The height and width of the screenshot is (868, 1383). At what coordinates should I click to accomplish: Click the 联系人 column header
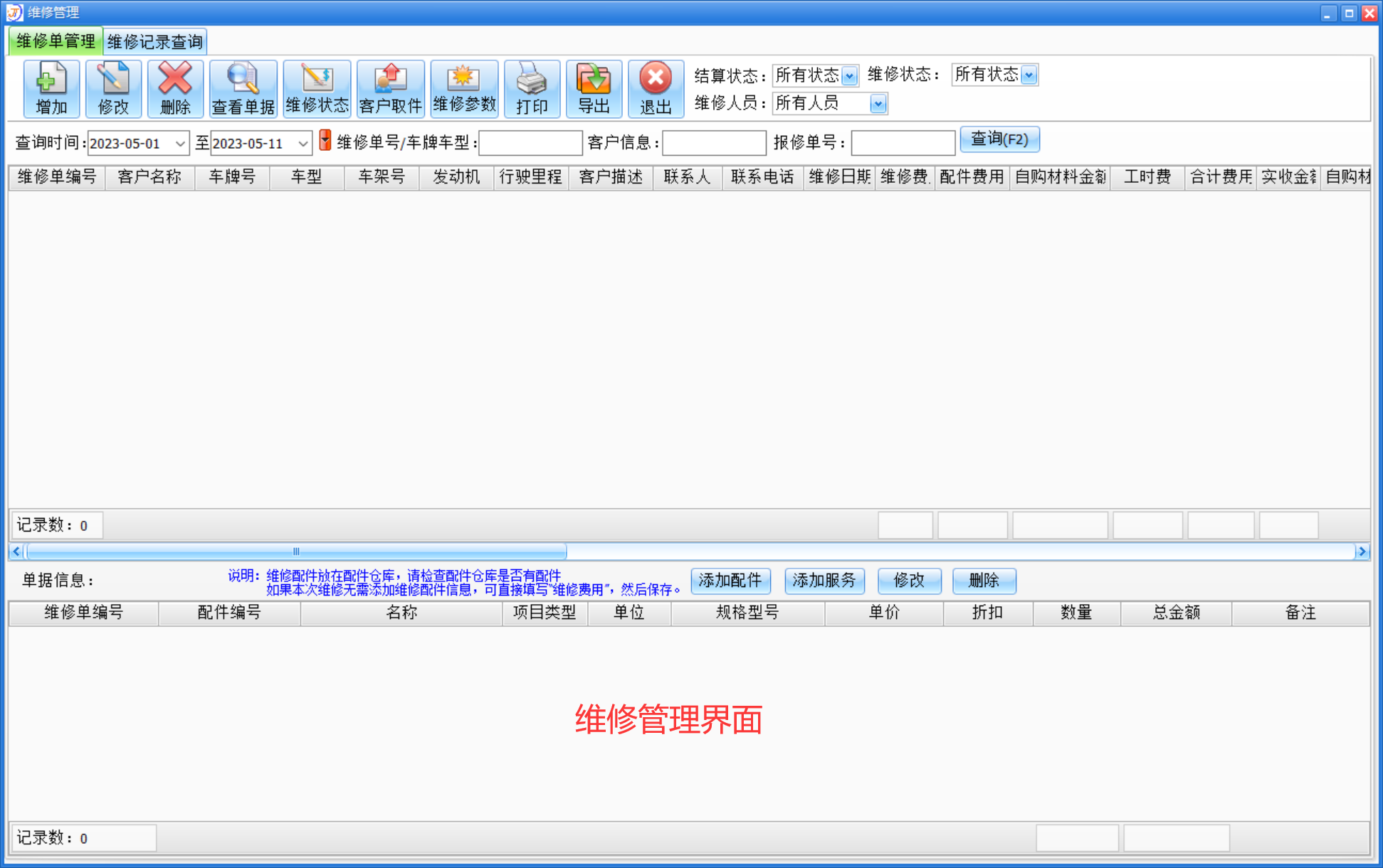[688, 177]
